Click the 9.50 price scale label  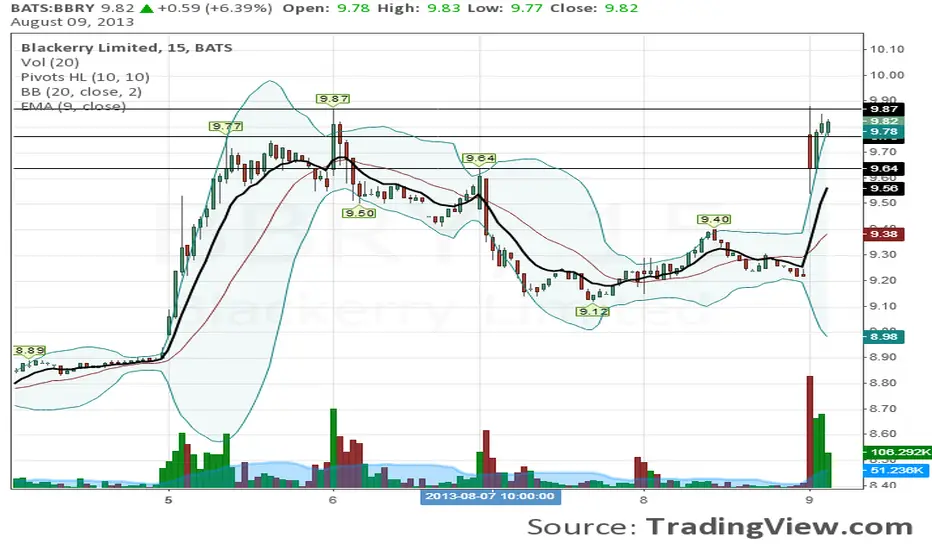(884, 203)
